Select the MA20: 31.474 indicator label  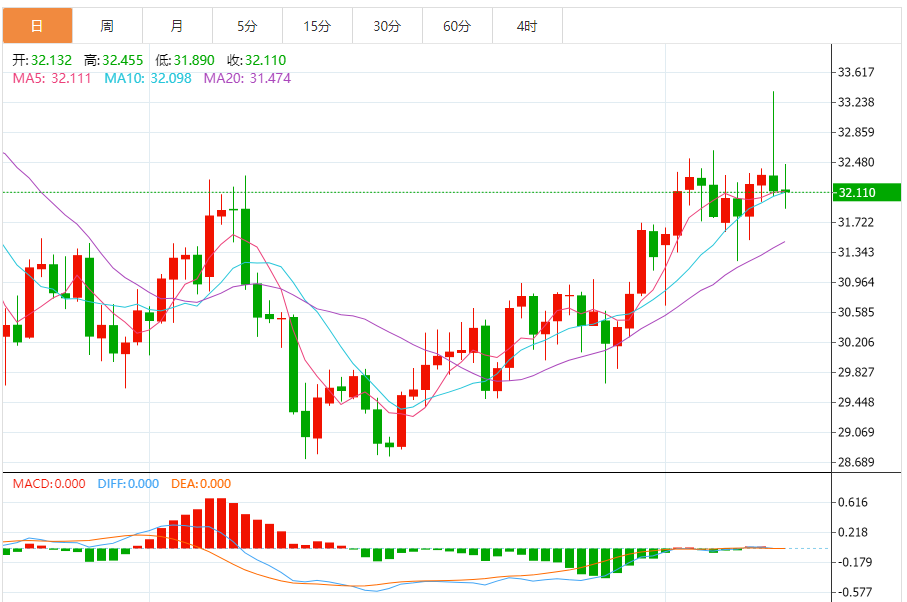(x=247, y=78)
